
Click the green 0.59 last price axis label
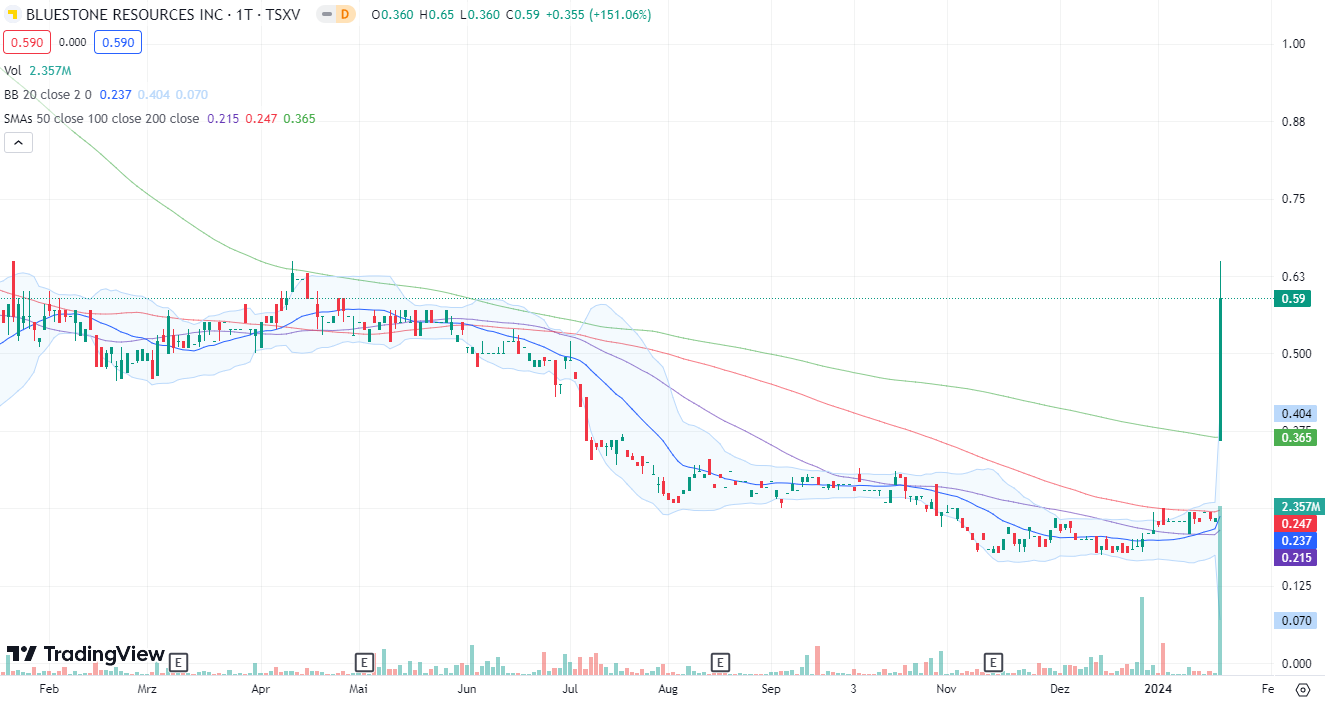coord(1294,298)
